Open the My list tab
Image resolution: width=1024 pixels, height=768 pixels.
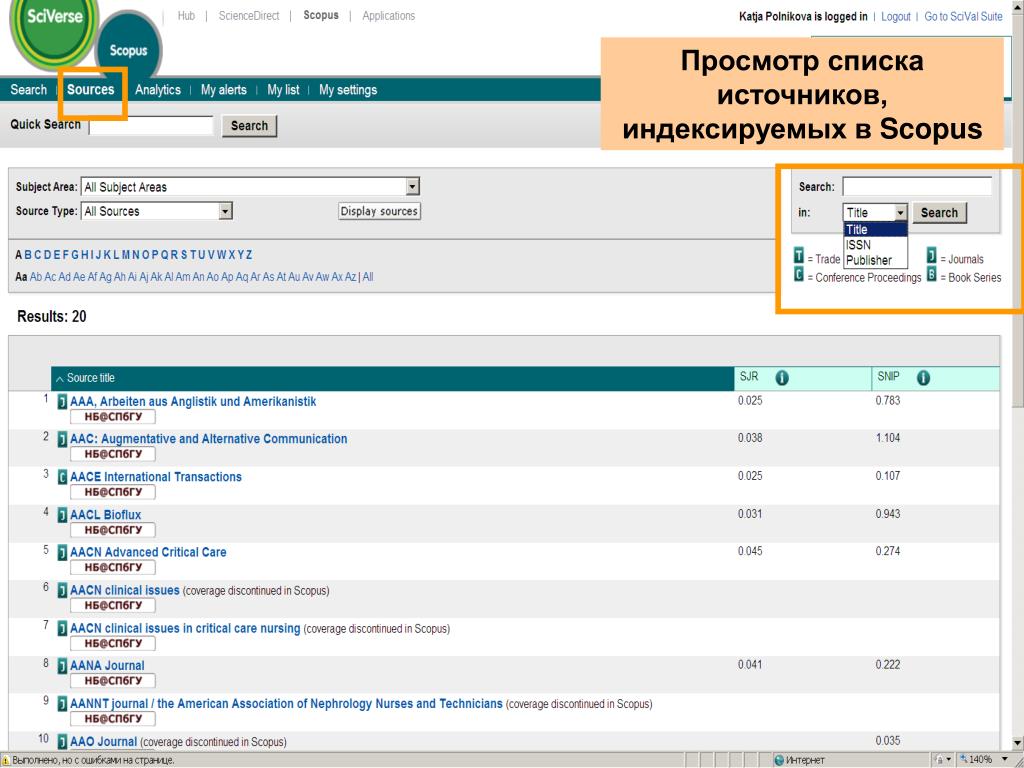coord(283,90)
